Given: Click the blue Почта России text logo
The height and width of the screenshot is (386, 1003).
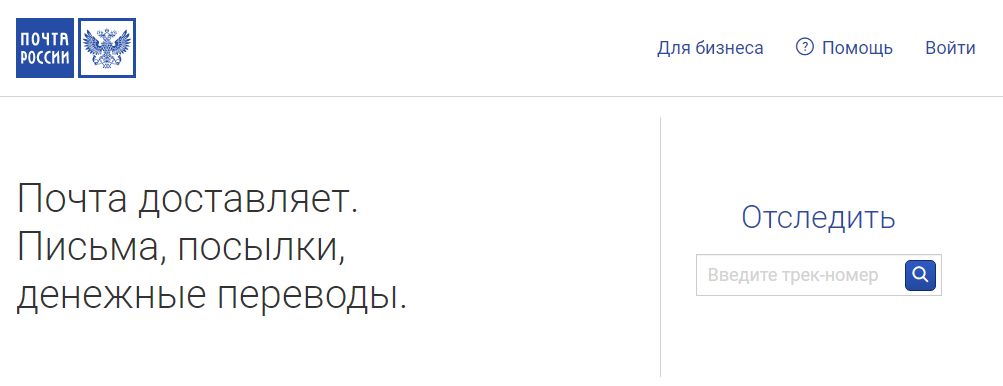Looking at the screenshot, I should click(x=45, y=48).
